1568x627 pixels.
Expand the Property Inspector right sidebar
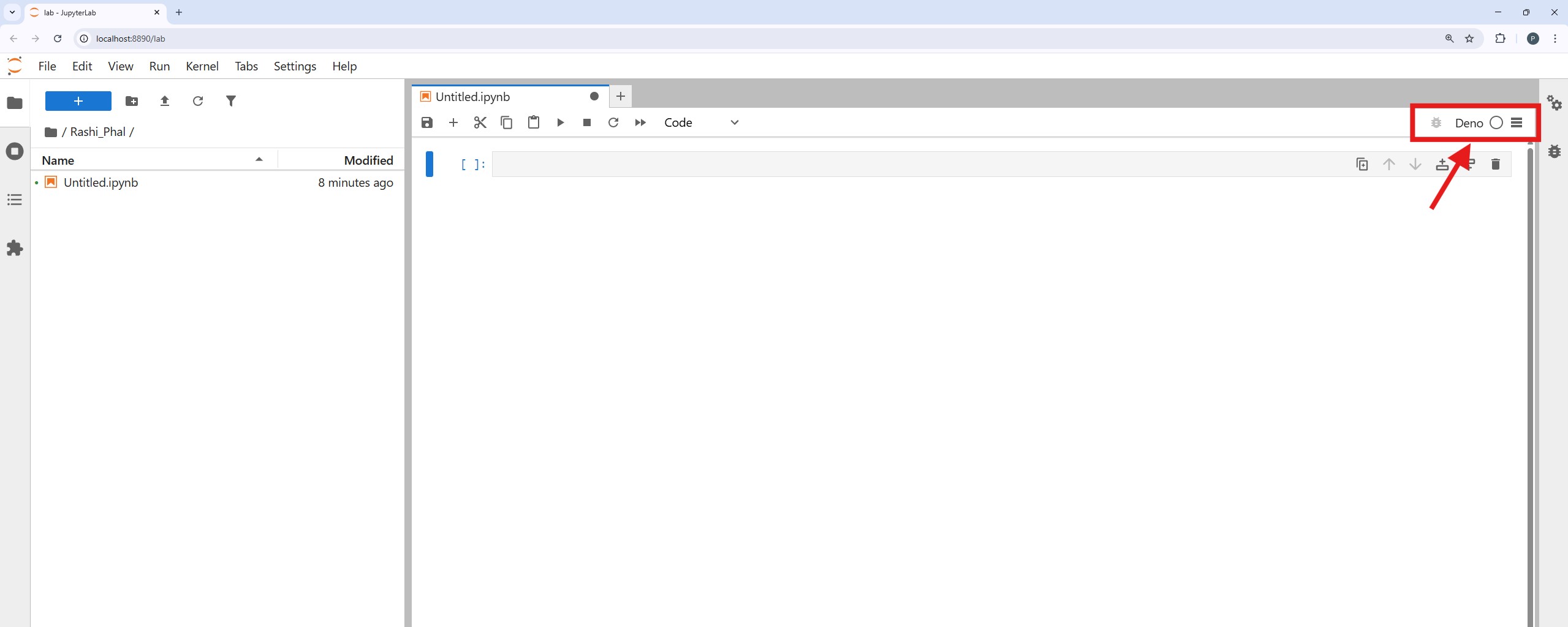point(1554,103)
